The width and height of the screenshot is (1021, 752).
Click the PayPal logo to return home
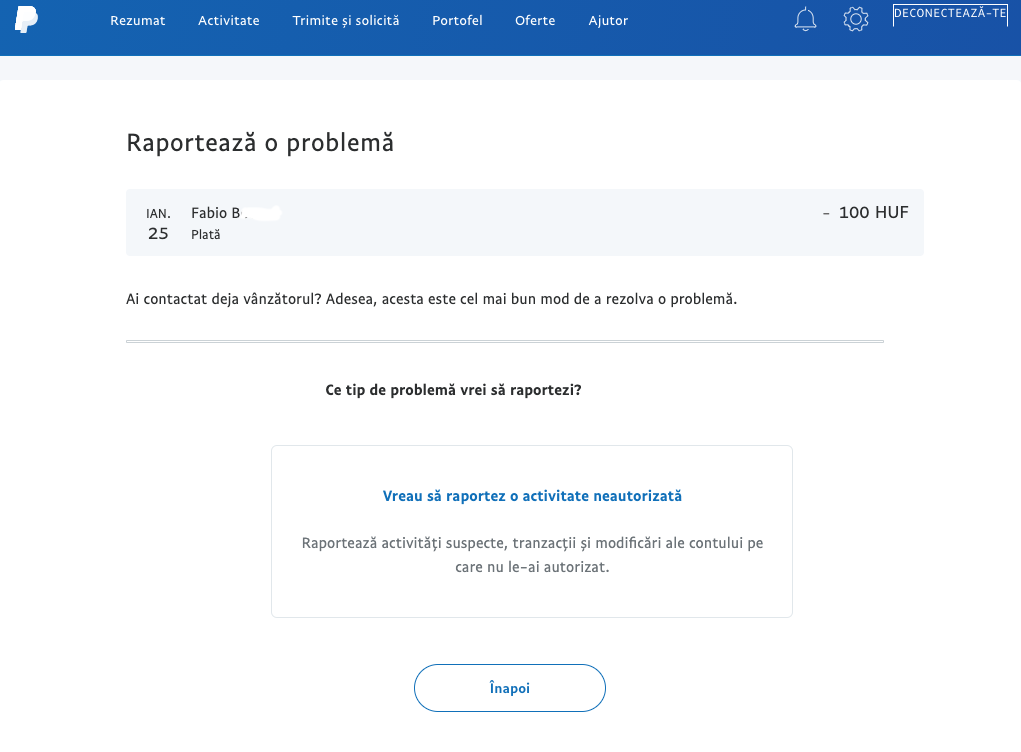coord(28,19)
